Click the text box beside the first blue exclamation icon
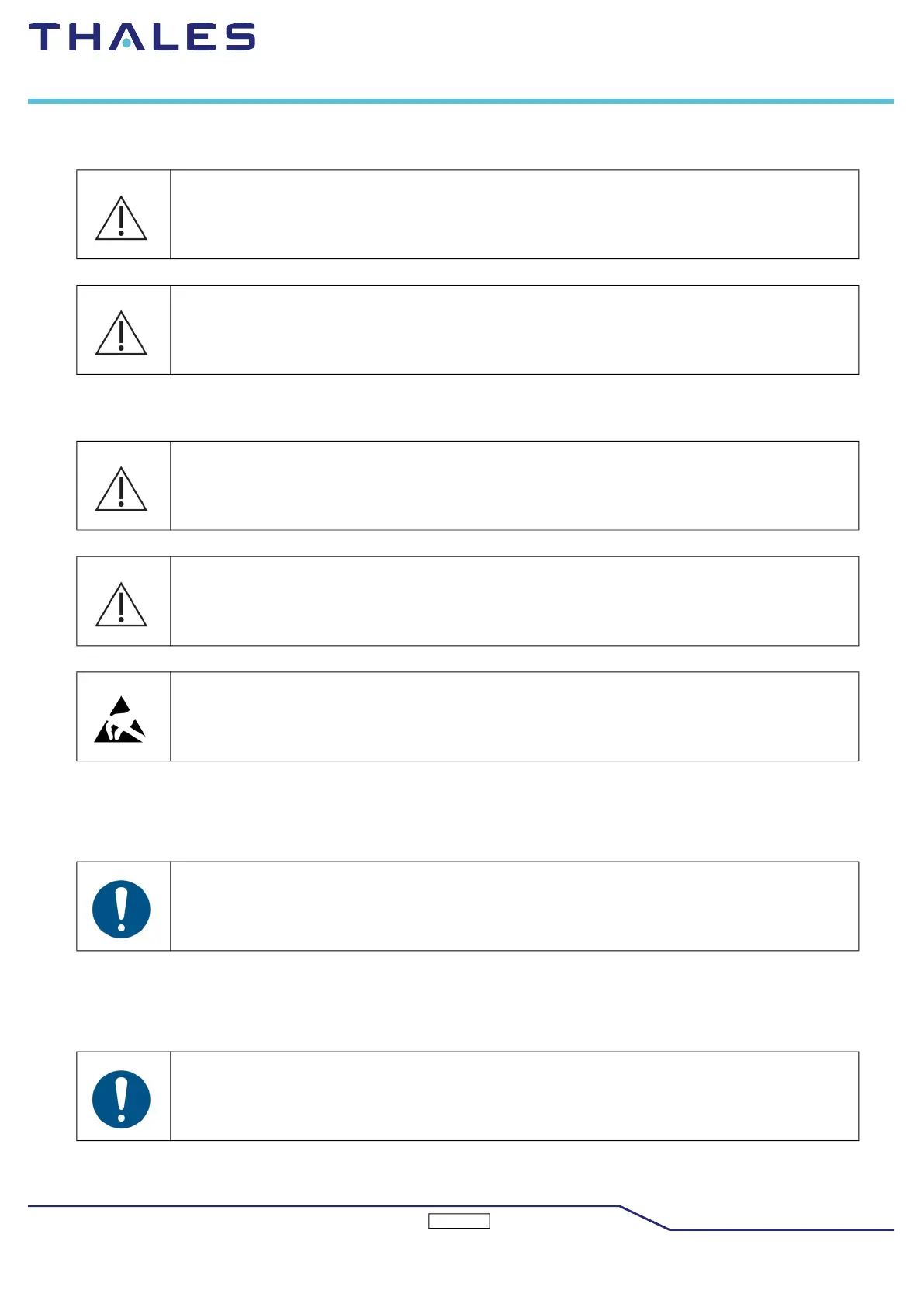This screenshot has width=924, height=1307. [514, 906]
